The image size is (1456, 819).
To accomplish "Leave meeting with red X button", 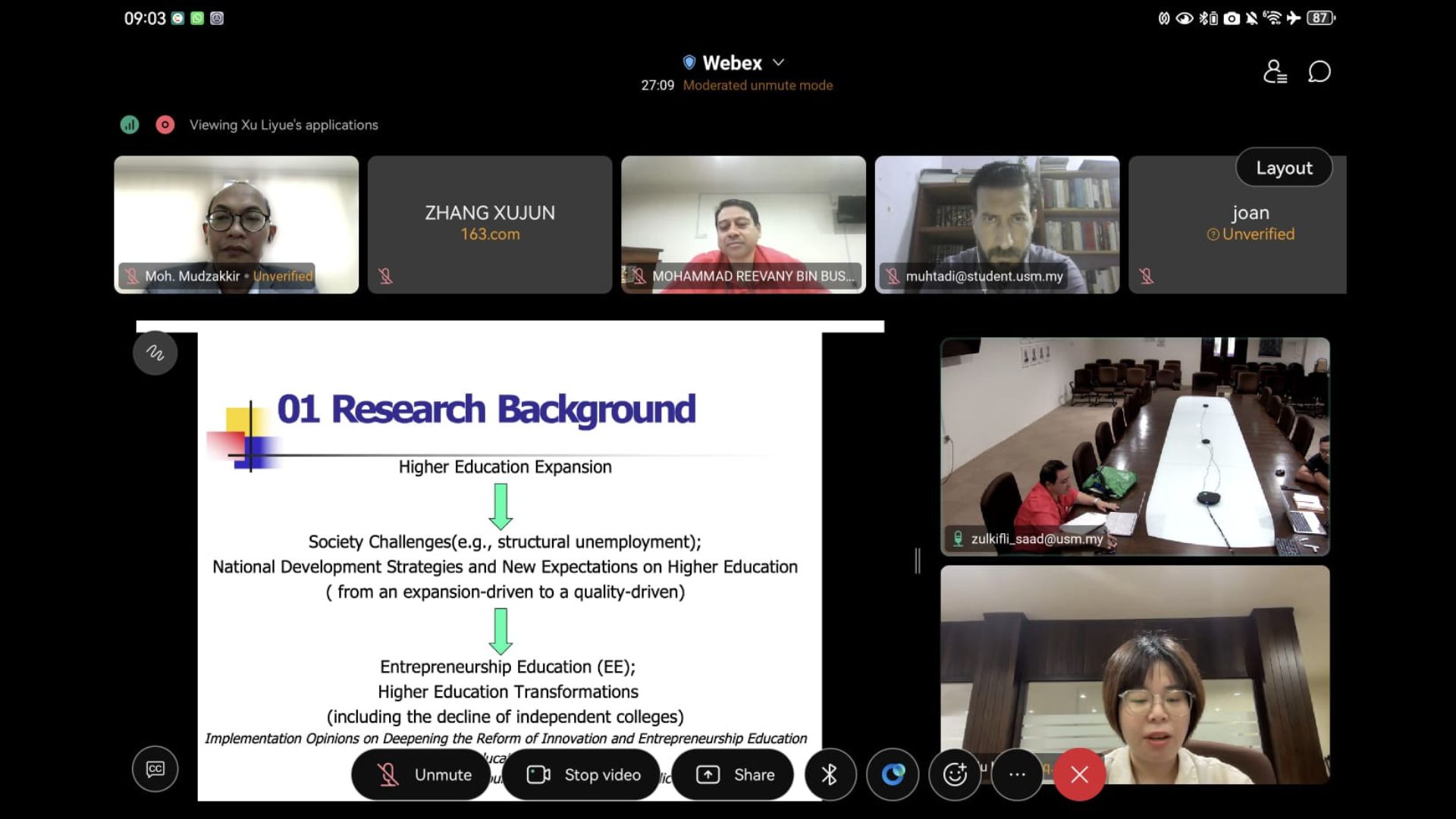I will click(x=1079, y=774).
